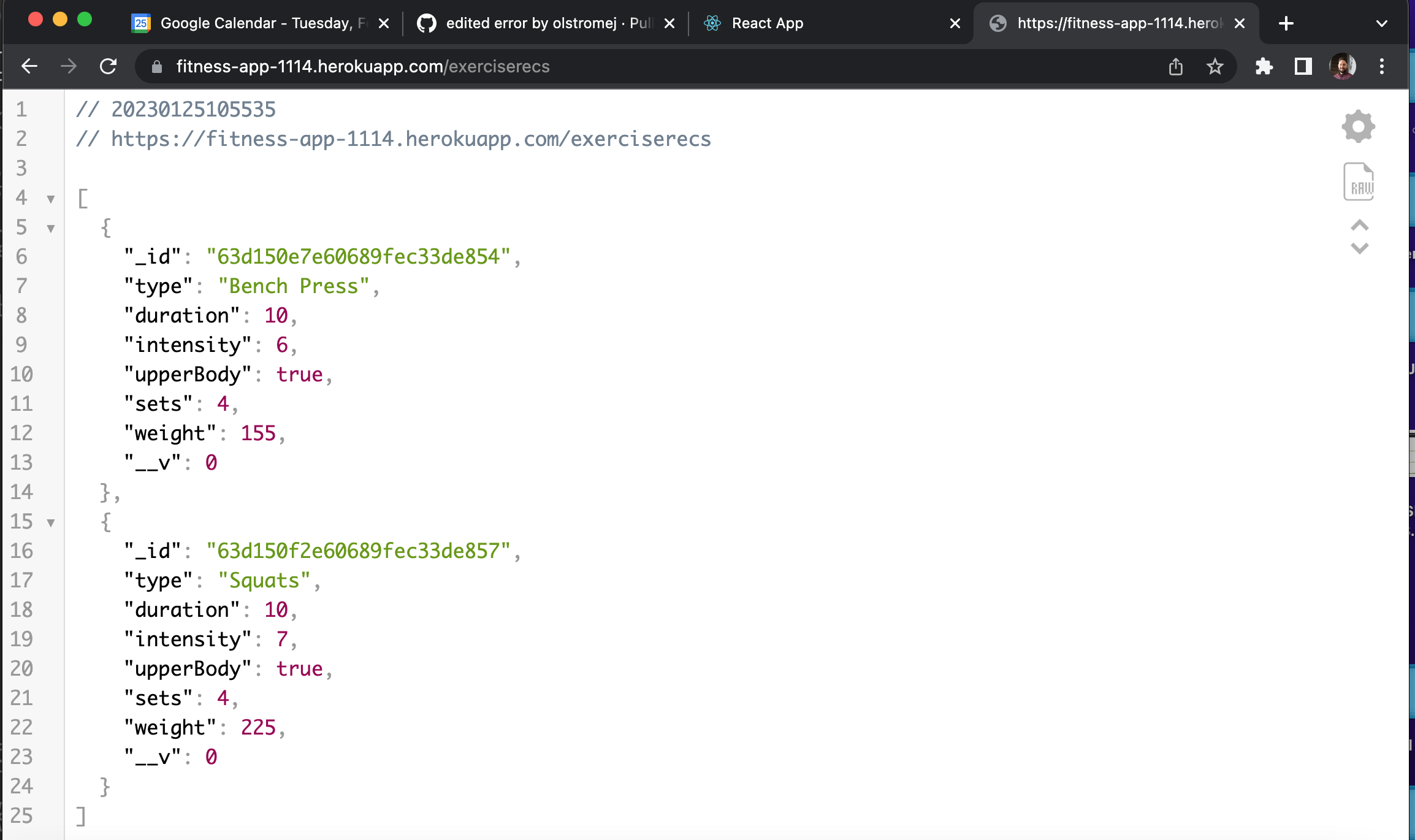The height and width of the screenshot is (840, 1415).
Task: Click the timestamp comment 20230125105535
Action: (x=193, y=110)
